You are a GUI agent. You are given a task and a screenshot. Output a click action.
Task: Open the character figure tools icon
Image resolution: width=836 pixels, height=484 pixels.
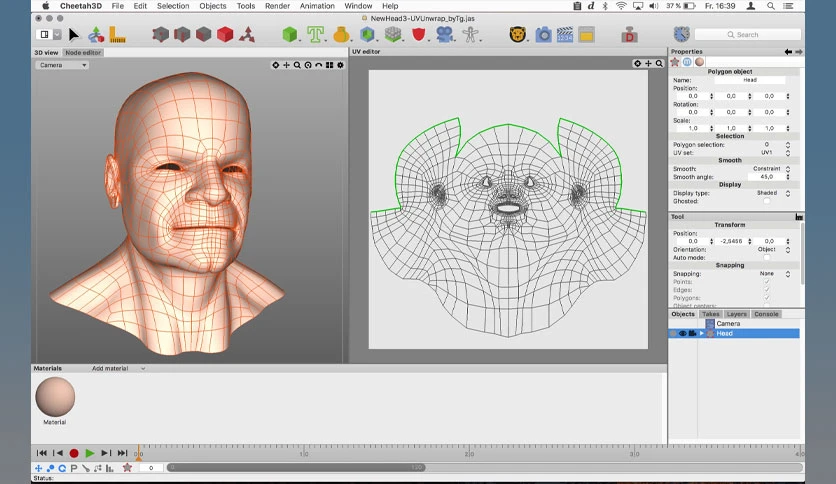(470, 35)
